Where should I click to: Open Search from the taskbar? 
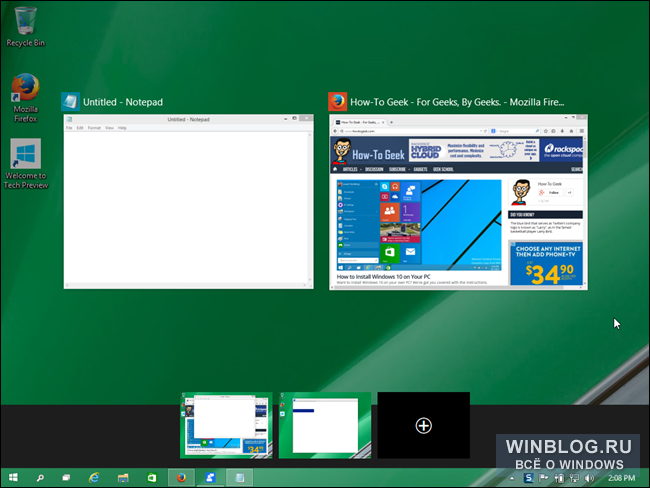point(40,478)
